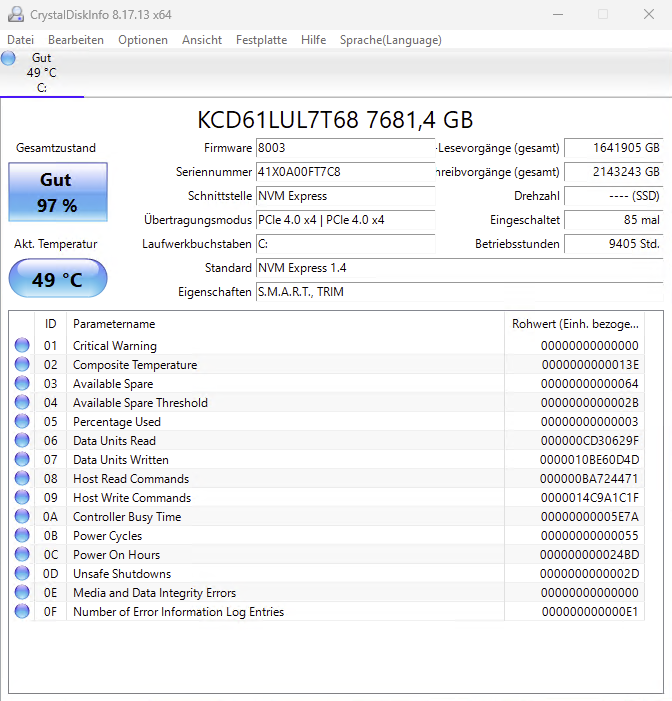Click raw value 0000010BE60D4D

tap(590, 460)
